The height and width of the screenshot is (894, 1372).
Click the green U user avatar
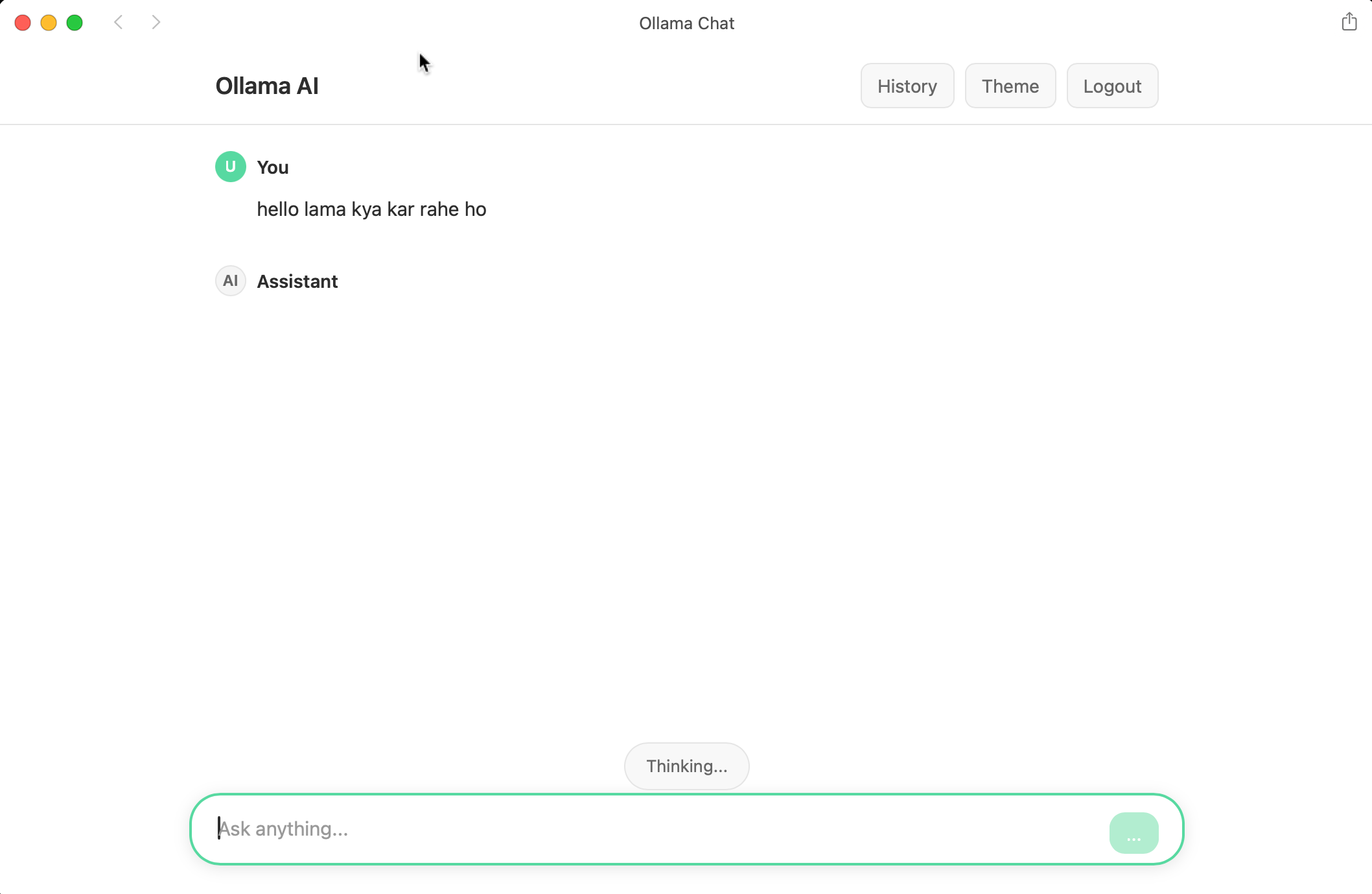coord(230,167)
